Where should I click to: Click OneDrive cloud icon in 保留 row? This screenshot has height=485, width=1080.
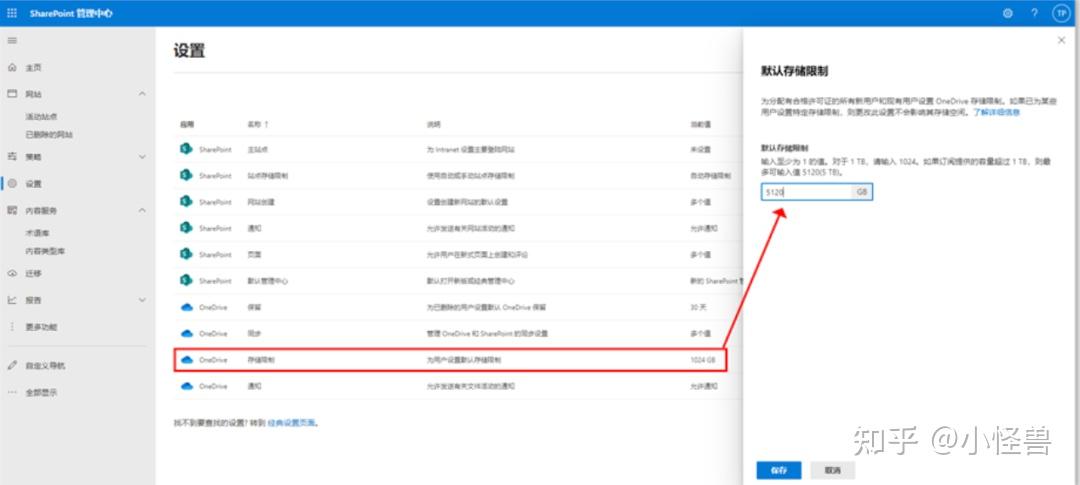coord(186,307)
